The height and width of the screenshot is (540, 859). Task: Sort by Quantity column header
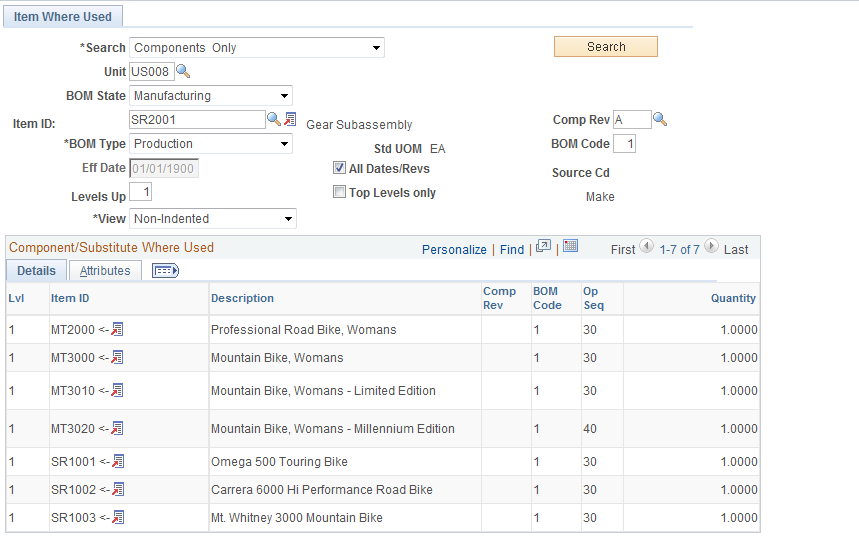click(733, 298)
